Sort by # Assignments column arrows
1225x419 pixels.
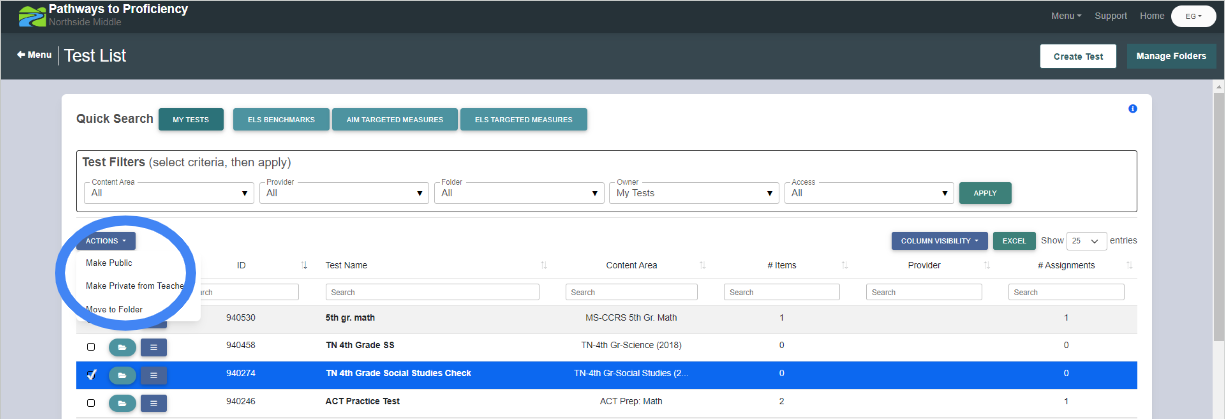(x=1129, y=265)
